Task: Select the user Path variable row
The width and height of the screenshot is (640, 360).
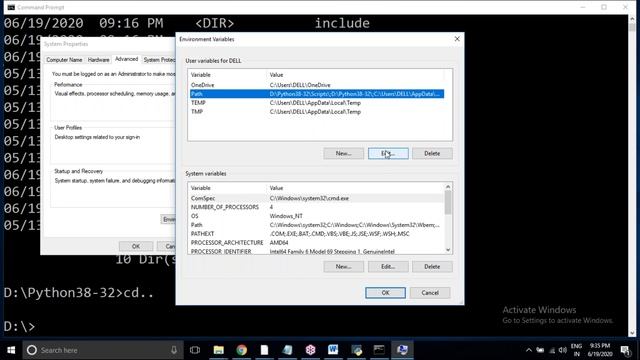Action: coord(317,94)
